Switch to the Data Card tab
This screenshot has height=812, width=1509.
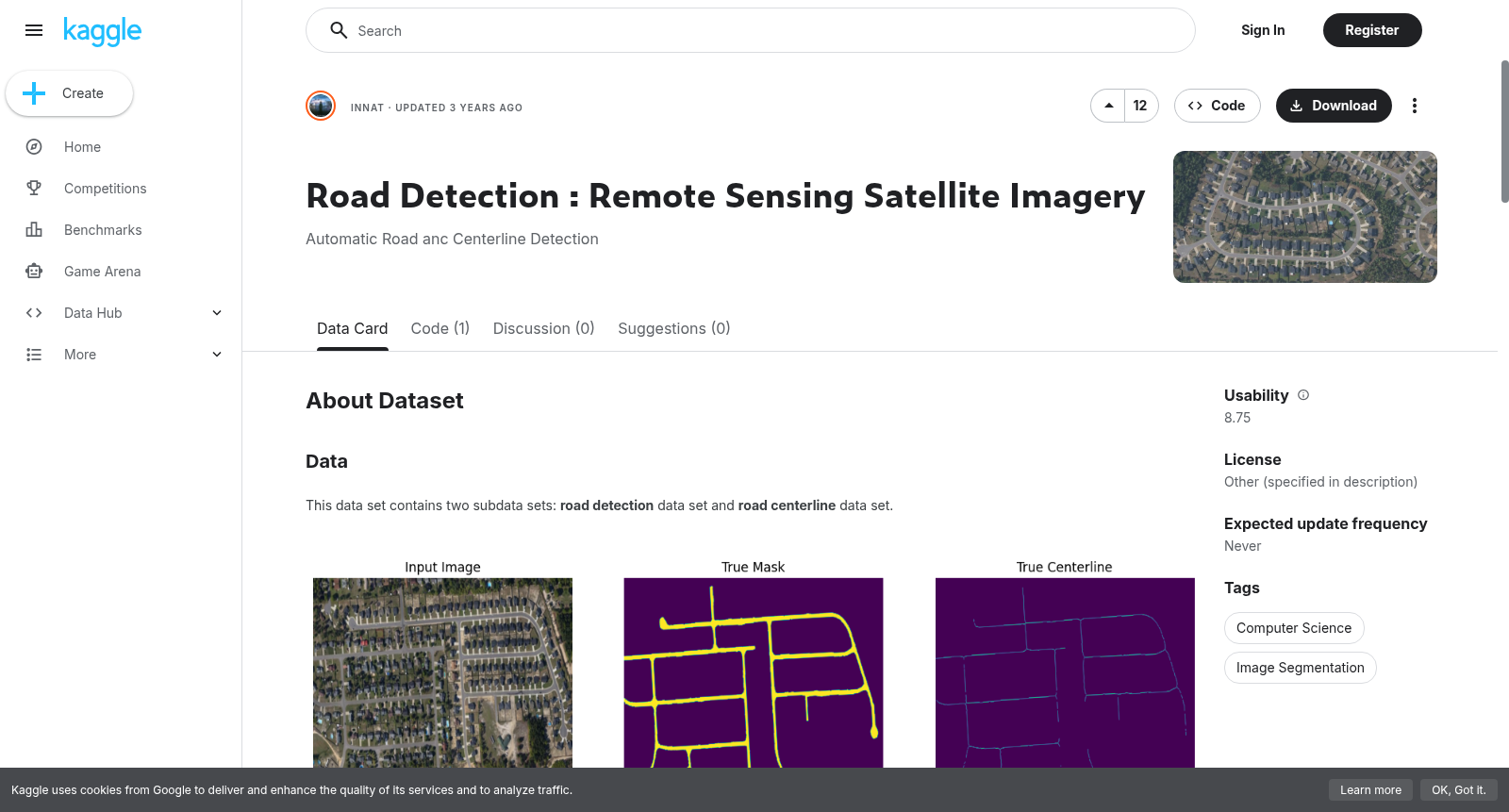coord(353,328)
